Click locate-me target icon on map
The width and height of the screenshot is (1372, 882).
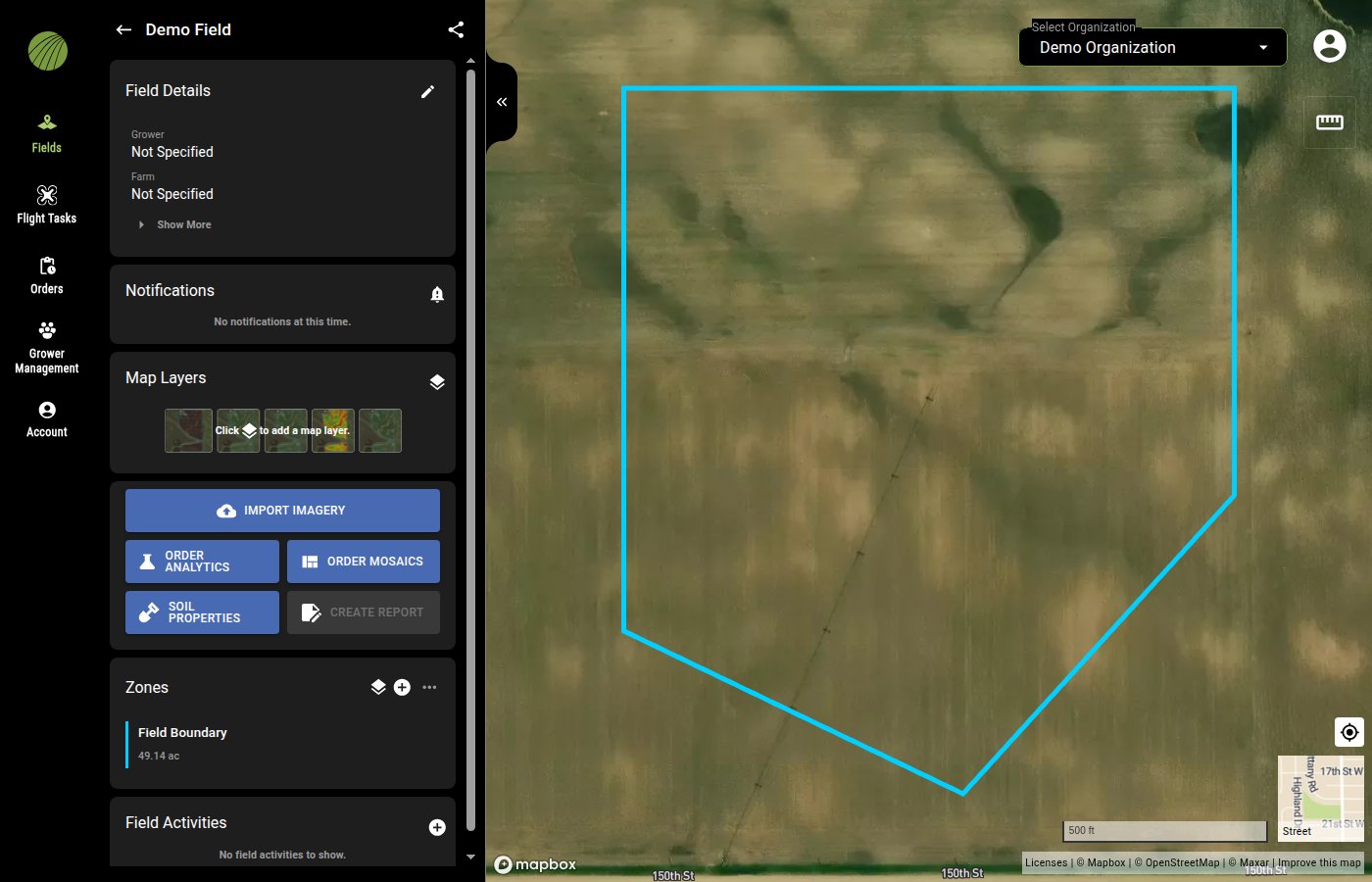[x=1349, y=732]
